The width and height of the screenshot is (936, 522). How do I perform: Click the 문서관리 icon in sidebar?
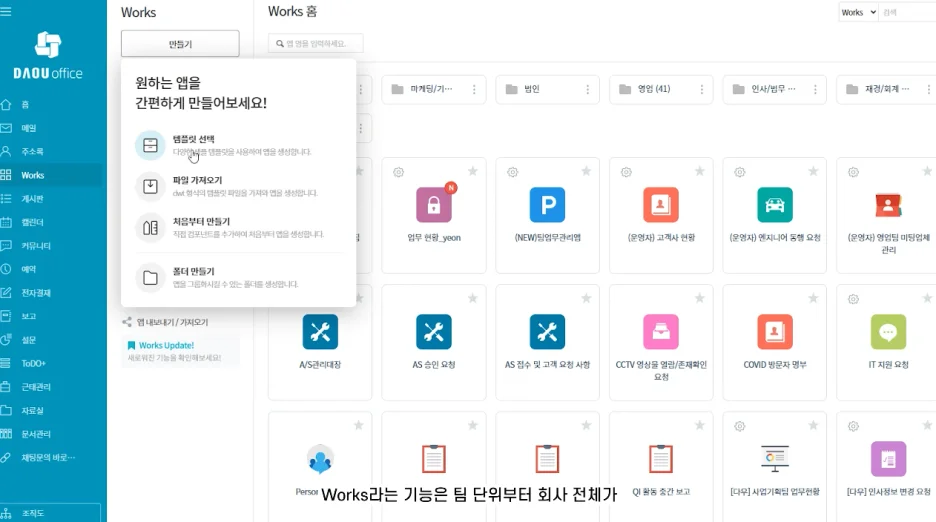click(6, 434)
